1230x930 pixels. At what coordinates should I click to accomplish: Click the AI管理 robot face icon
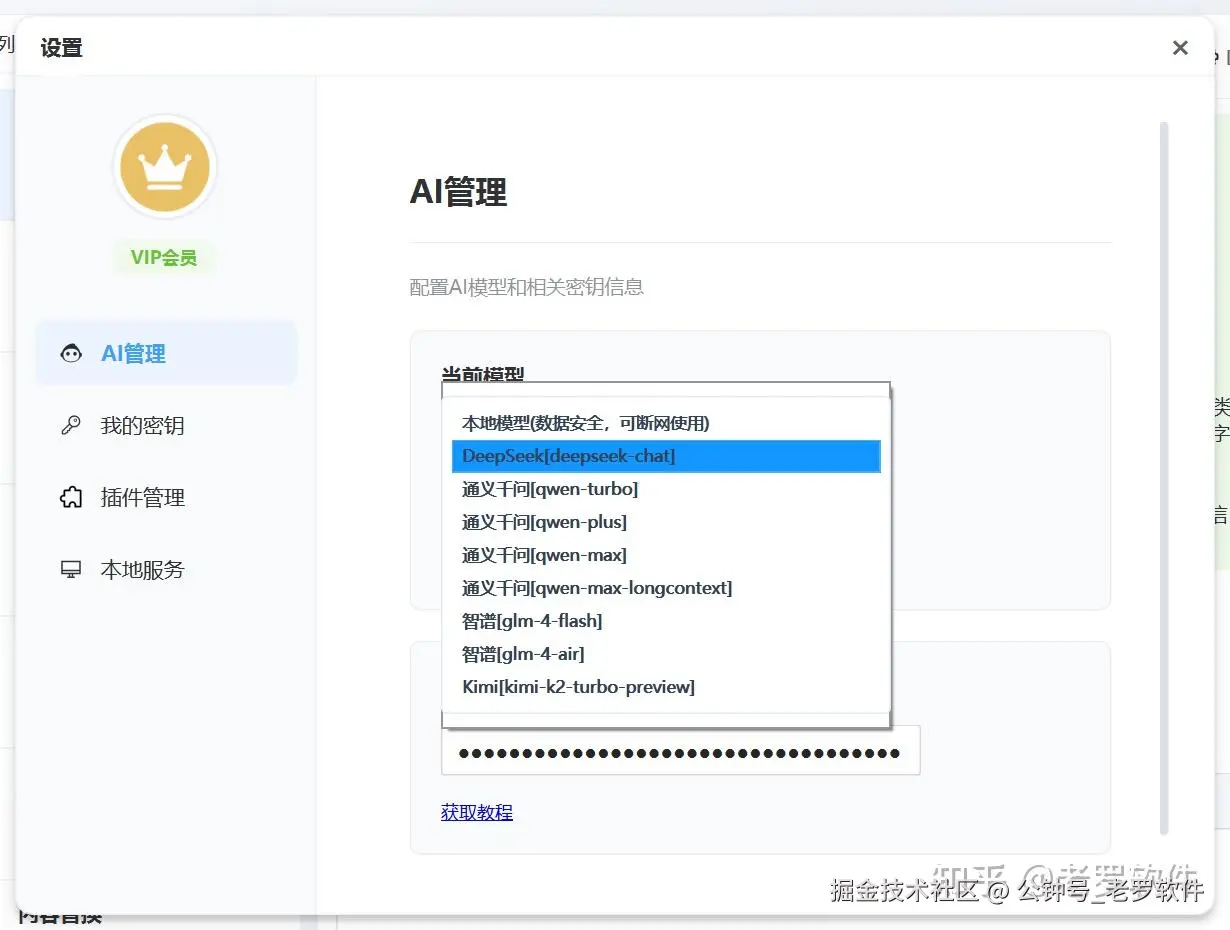(x=71, y=353)
